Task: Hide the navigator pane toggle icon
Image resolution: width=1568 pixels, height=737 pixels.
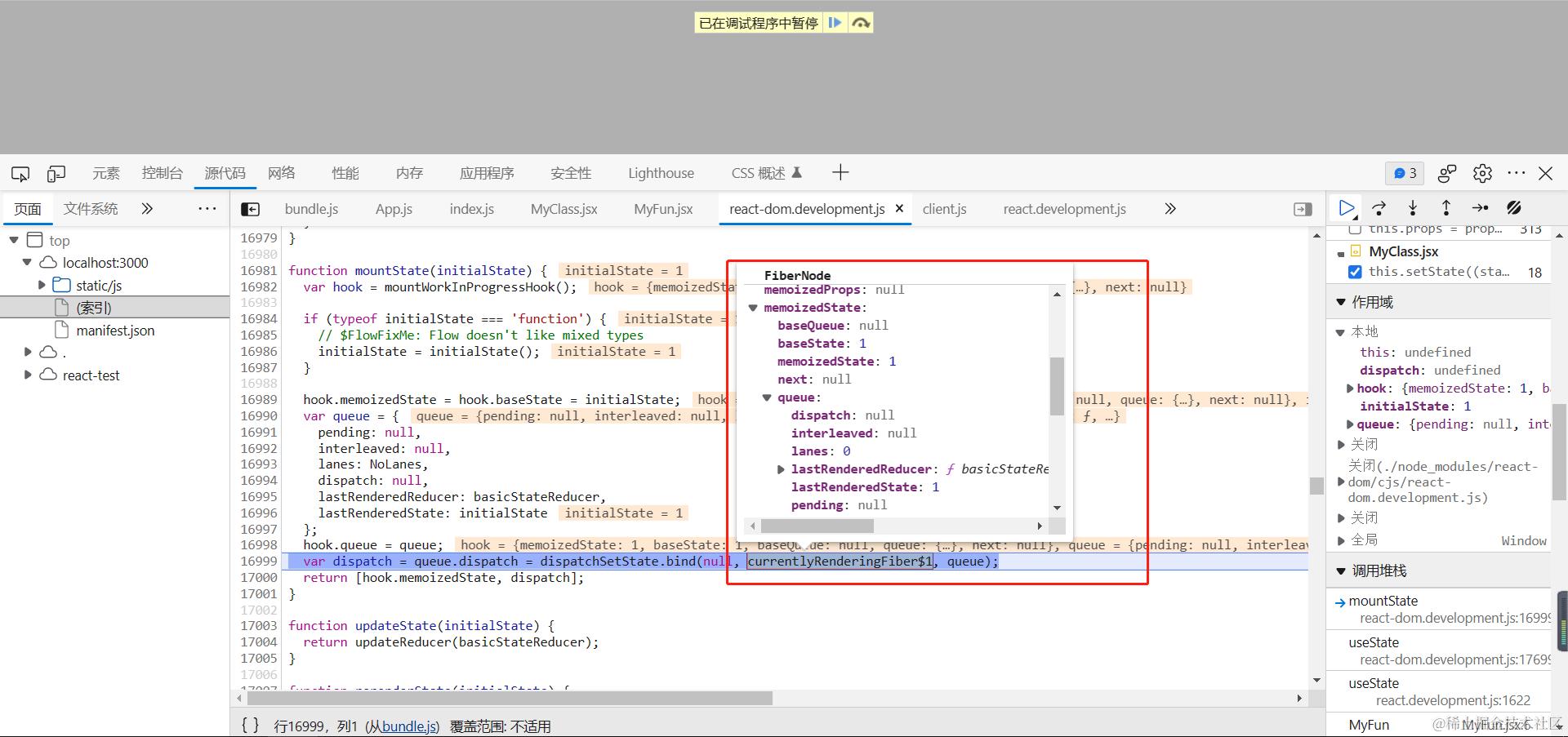Action: (251, 210)
